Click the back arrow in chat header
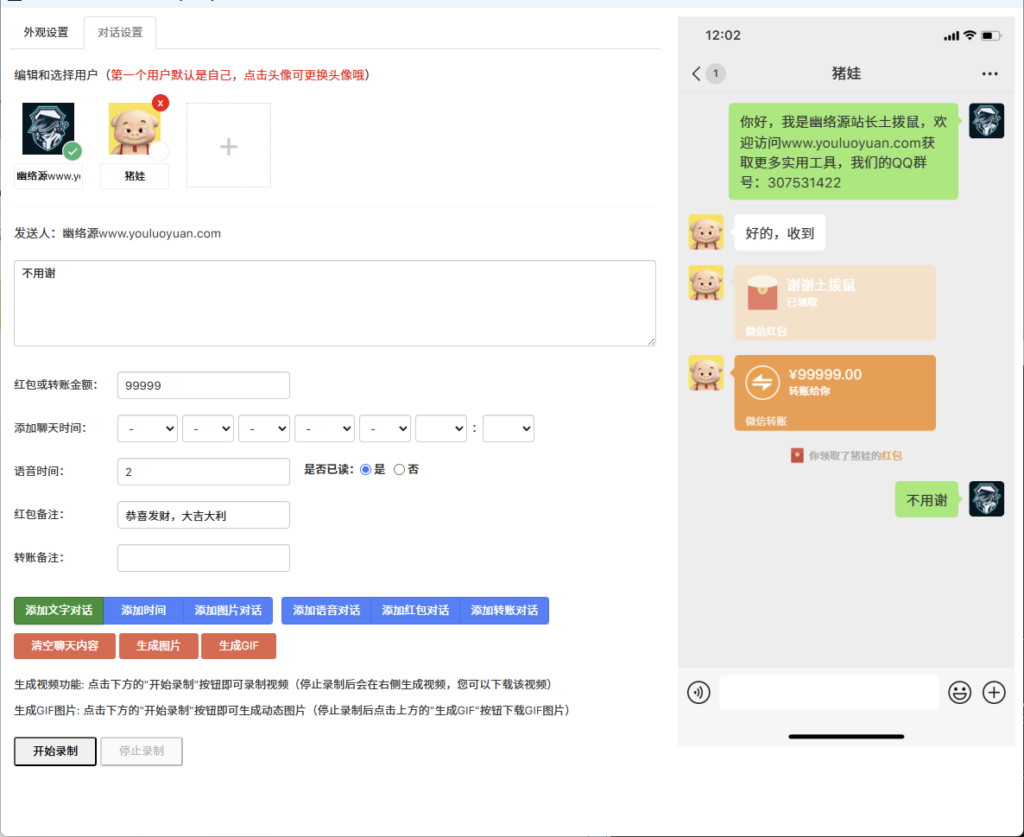Screen dimensions: 1024x837 (x=697, y=73)
